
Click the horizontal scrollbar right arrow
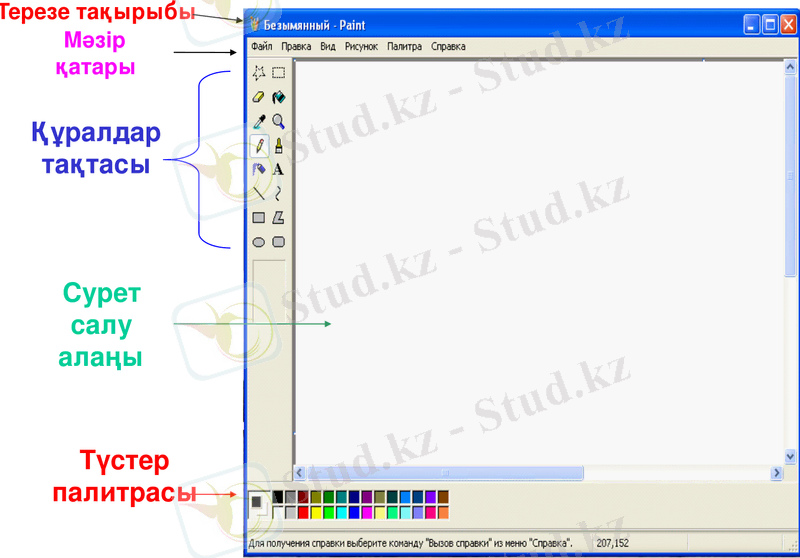pyautogui.click(x=776, y=472)
